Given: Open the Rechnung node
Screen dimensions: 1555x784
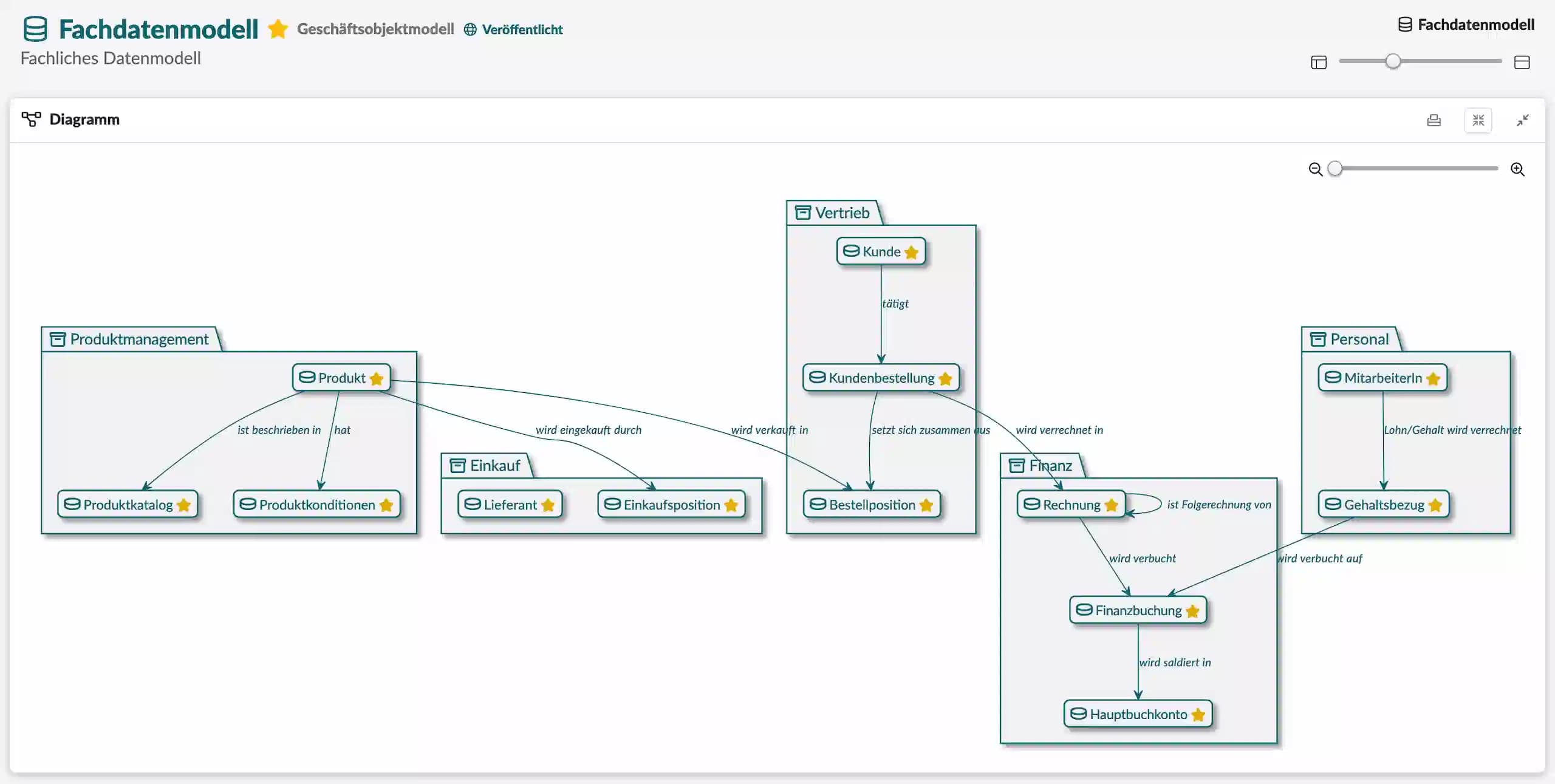Looking at the screenshot, I should tap(1071, 505).
